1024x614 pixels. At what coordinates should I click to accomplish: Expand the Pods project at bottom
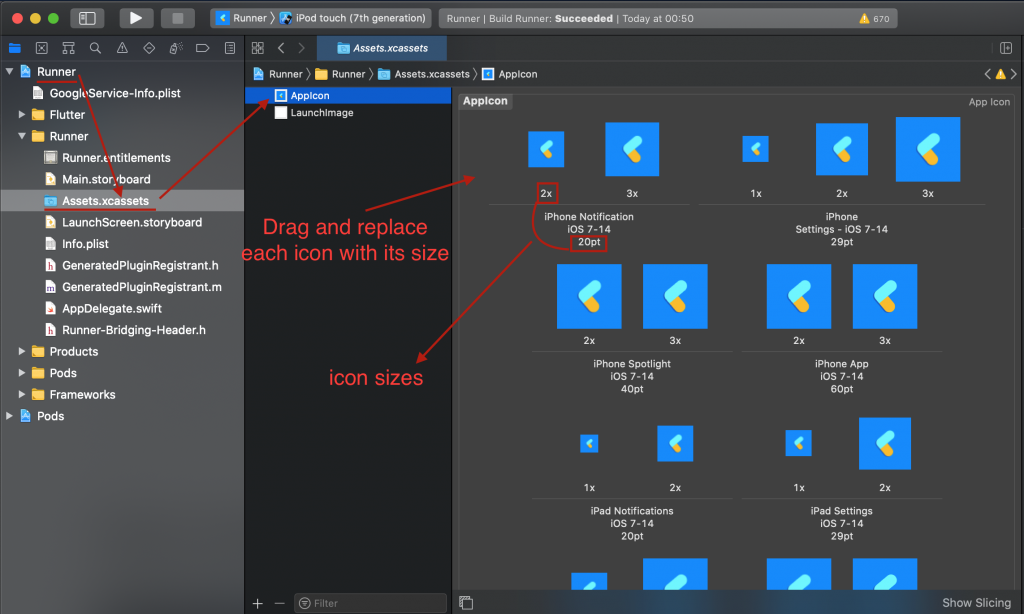pos(9,416)
